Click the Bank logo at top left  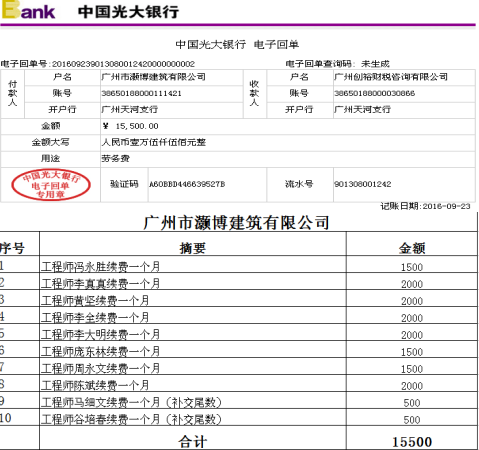28,10
